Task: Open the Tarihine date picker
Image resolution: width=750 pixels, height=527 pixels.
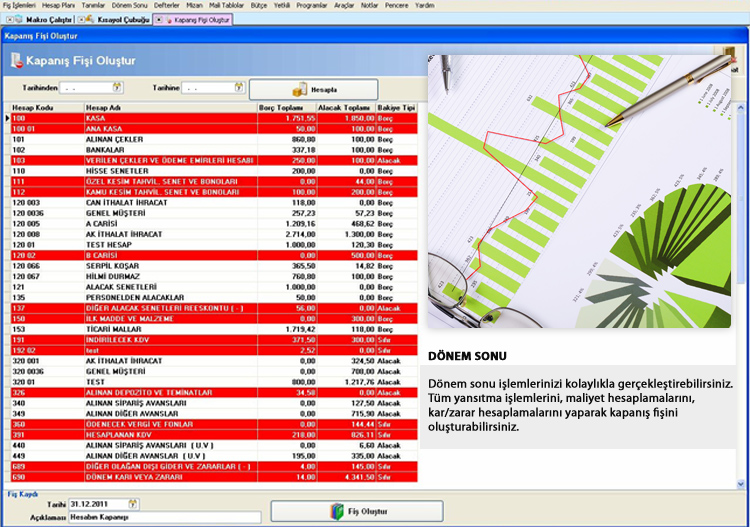Action: click(x=237, y=88)
